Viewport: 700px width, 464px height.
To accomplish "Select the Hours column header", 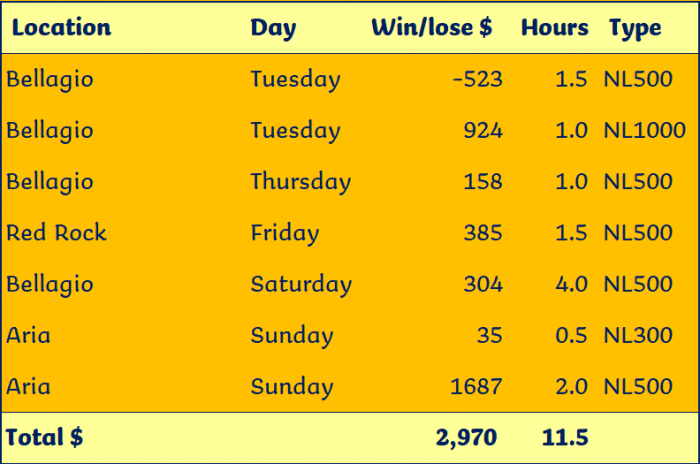I will click(x=554, y=28).
